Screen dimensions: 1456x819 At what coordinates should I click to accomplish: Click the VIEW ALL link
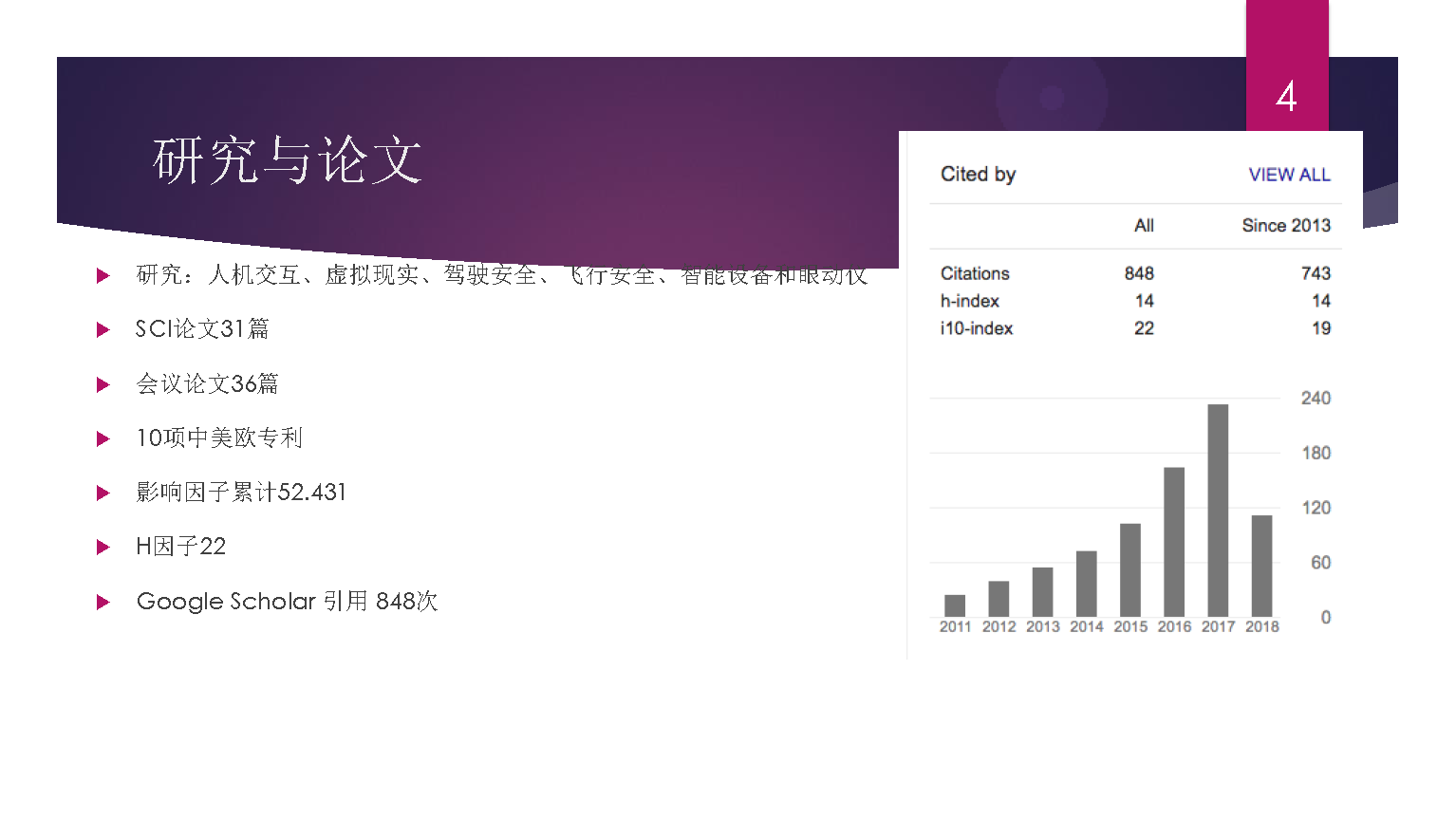(1289, 175)
